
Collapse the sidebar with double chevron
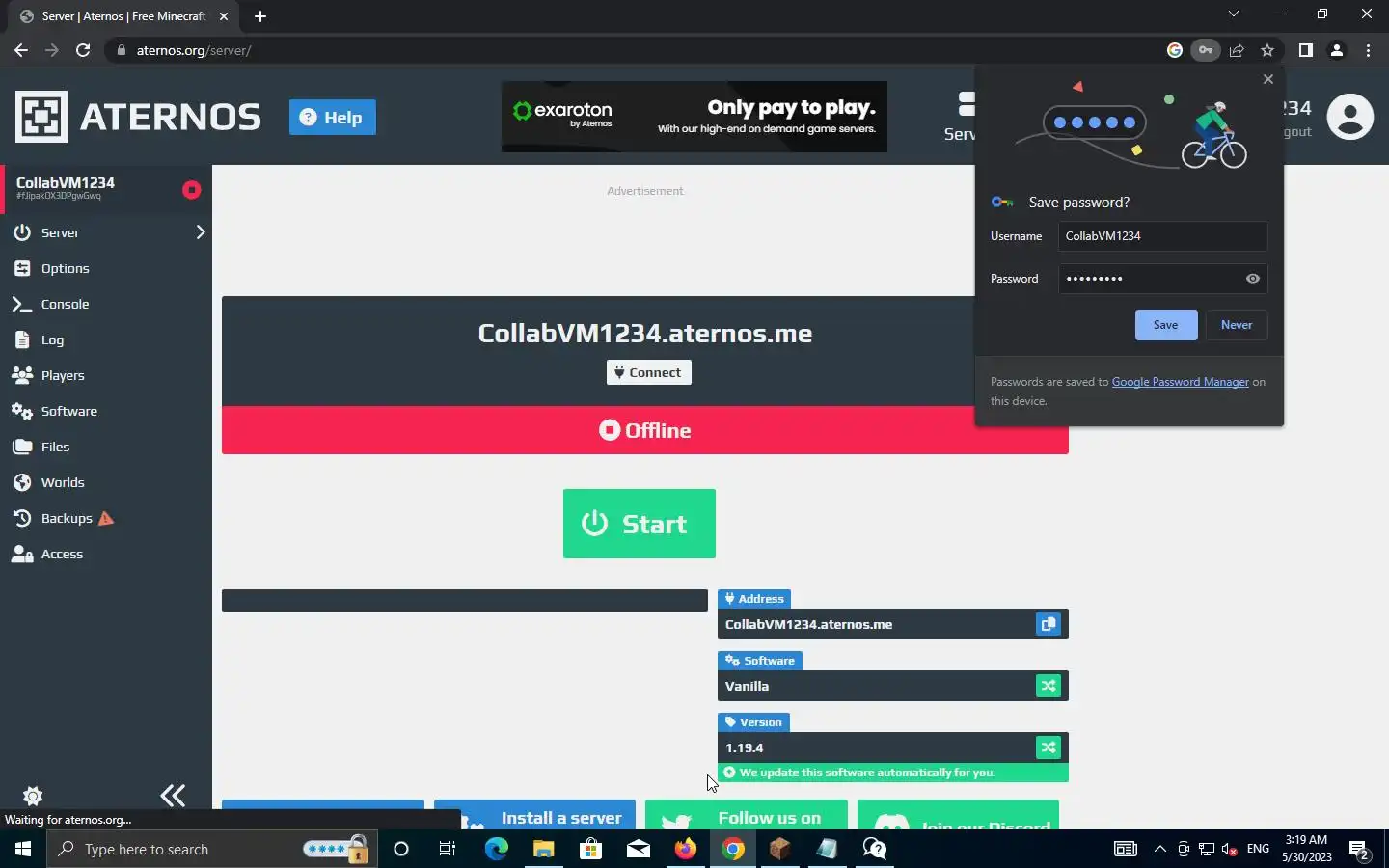173,796
